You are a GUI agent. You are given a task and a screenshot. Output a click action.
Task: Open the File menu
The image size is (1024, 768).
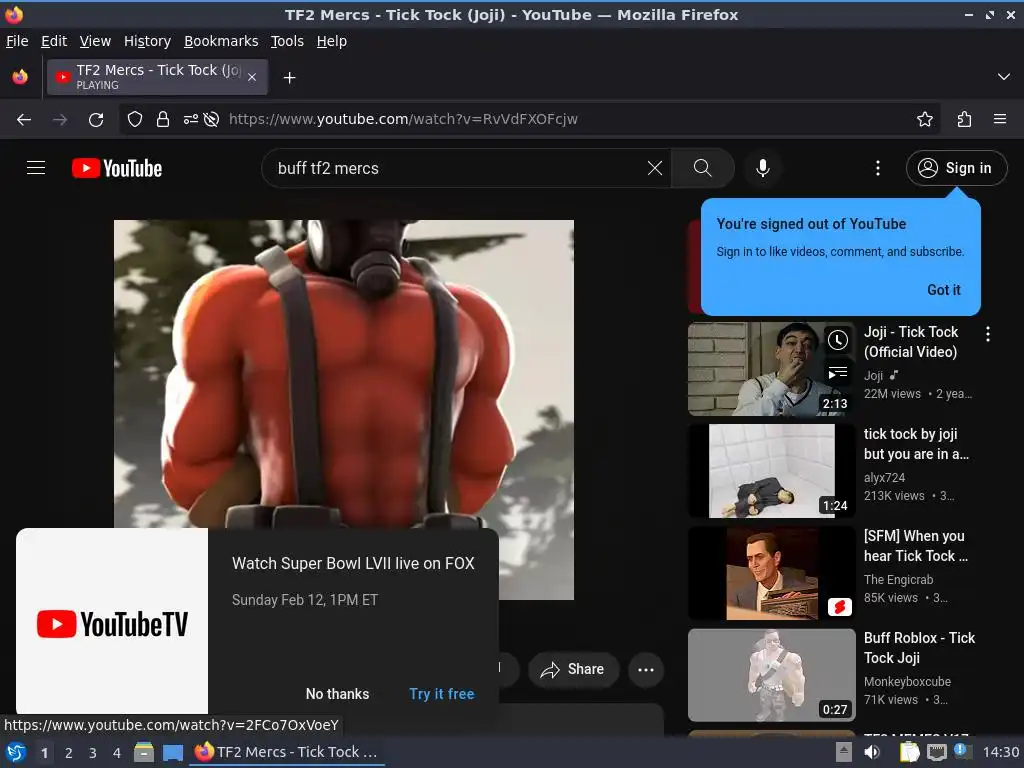[17, 41]
